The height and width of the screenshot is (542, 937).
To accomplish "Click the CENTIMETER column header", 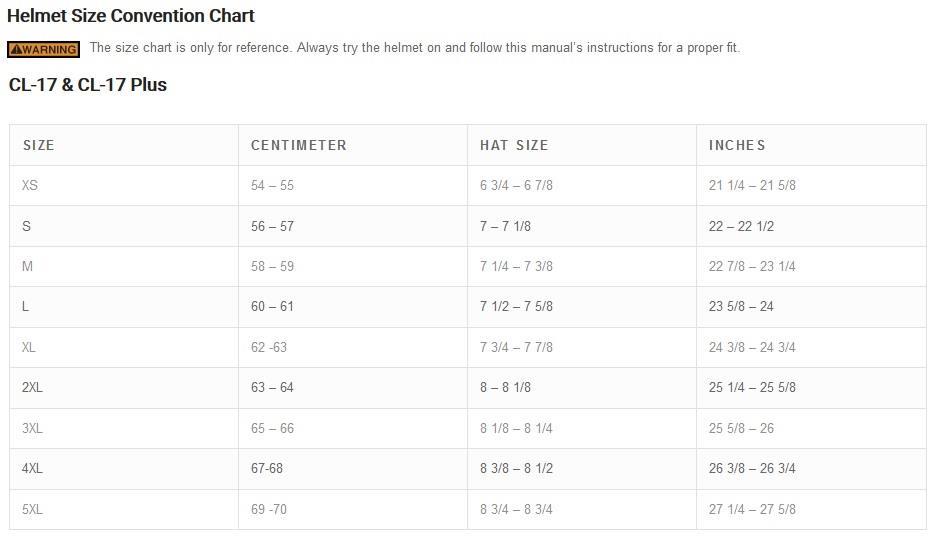I will pyautogui.click(x=299, y=145).
